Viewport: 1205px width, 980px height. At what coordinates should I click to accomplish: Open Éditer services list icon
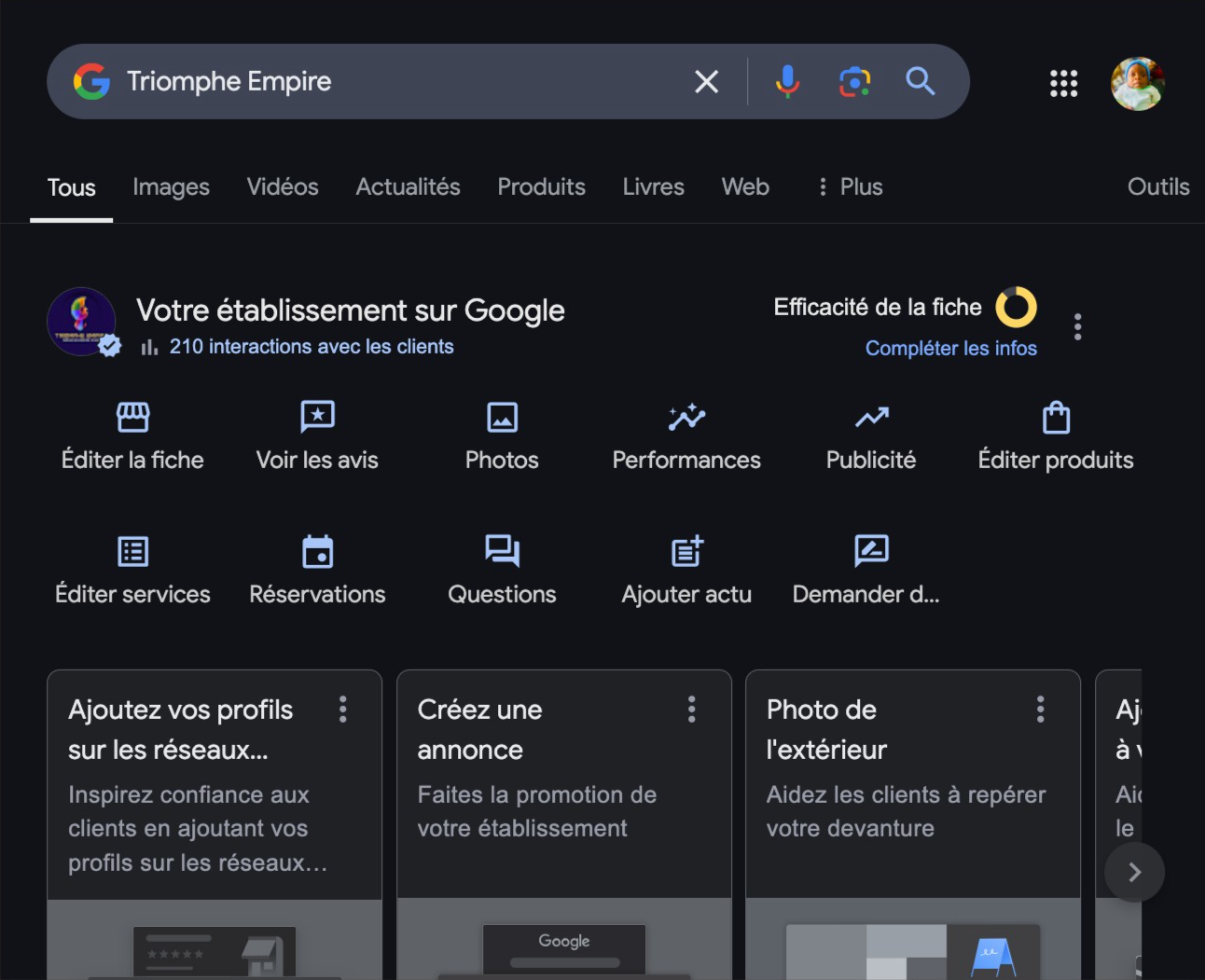coord(132,551)
